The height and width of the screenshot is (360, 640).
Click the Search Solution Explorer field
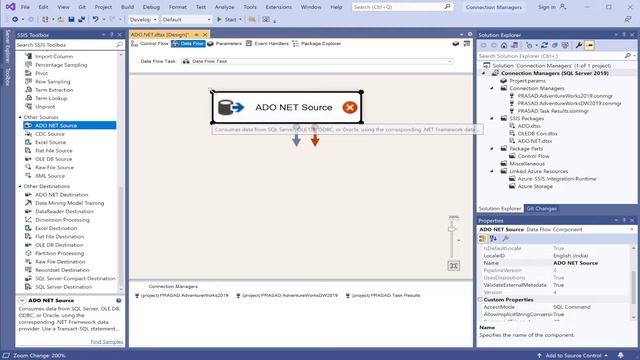click(x=551, y=56)
